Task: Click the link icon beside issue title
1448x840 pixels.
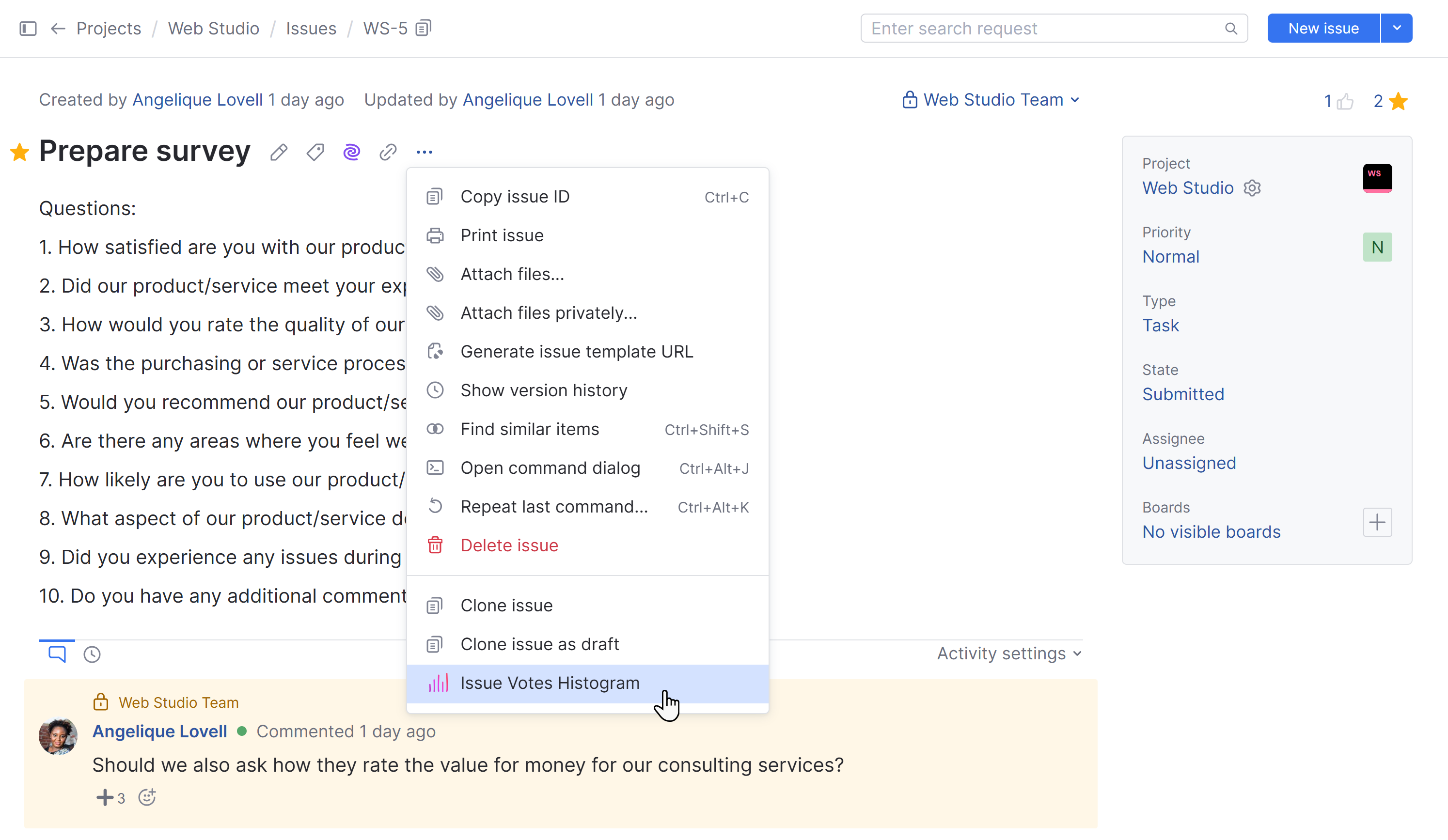Action: (x=388, y=152)
